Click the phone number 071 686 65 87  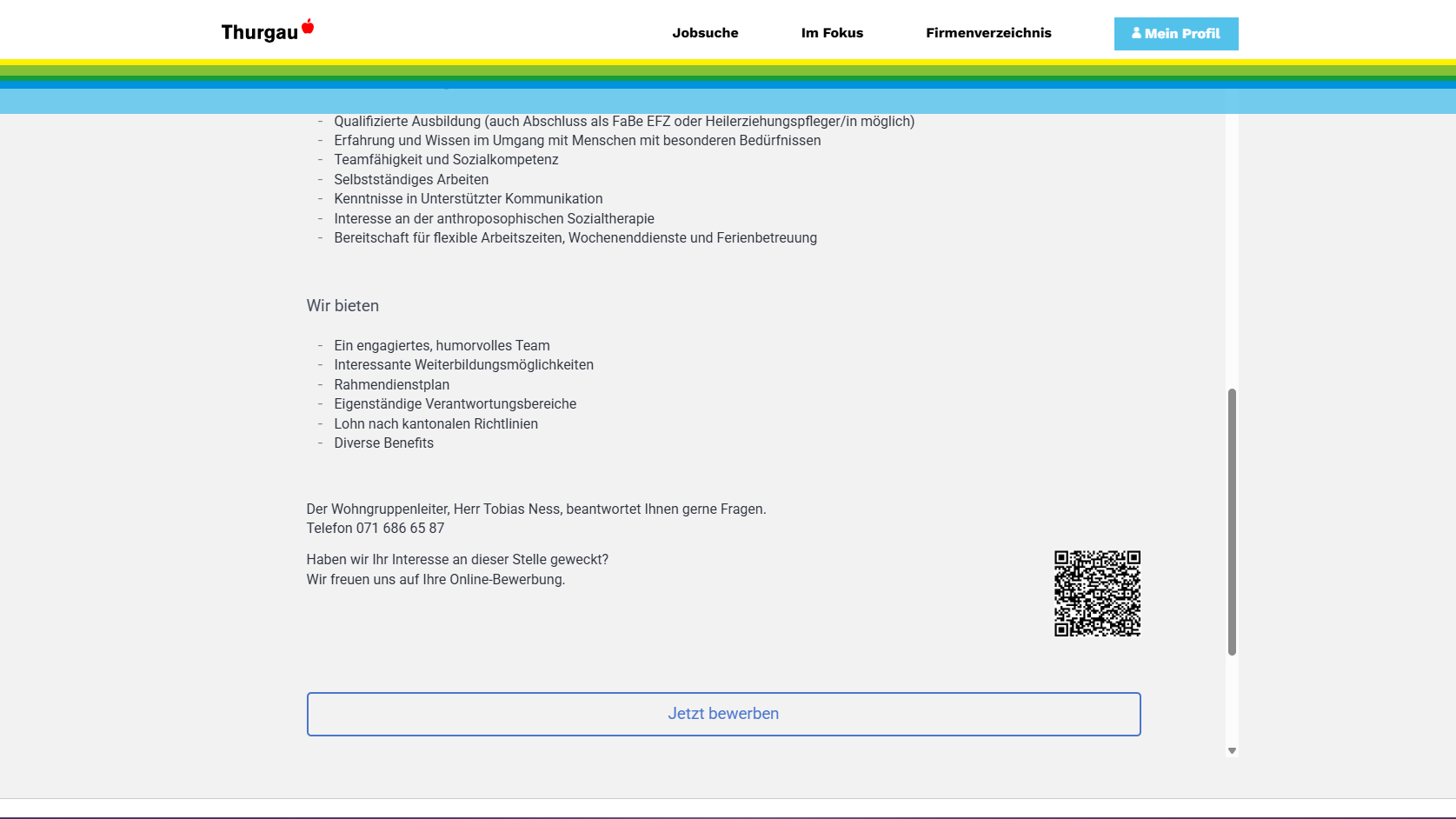click(400, 528)
